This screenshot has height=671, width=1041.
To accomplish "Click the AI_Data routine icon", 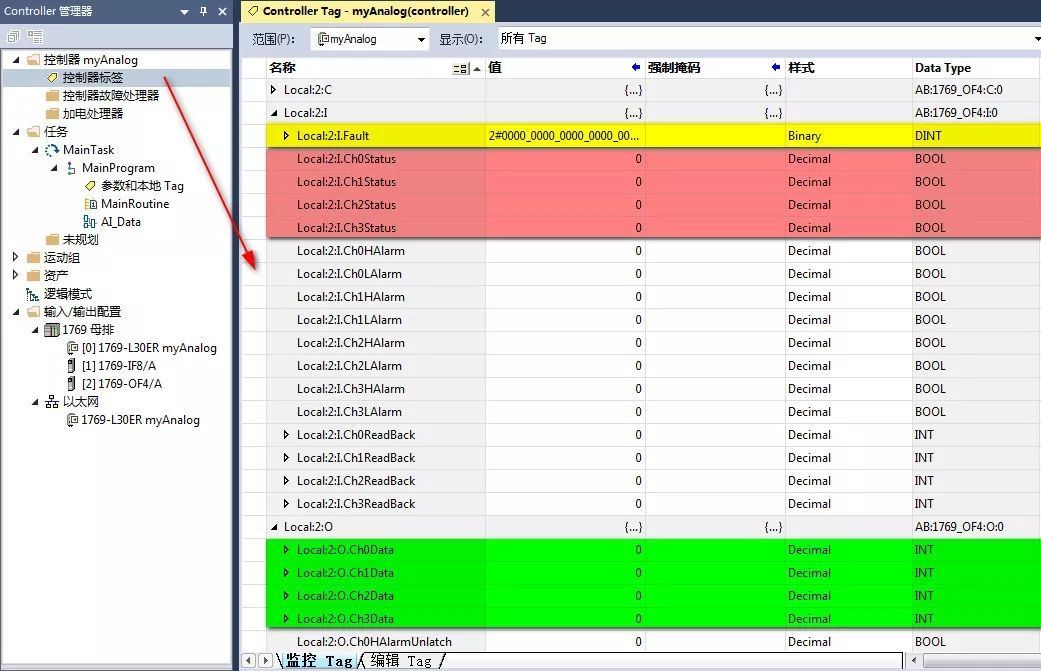I will coord(90,222).
